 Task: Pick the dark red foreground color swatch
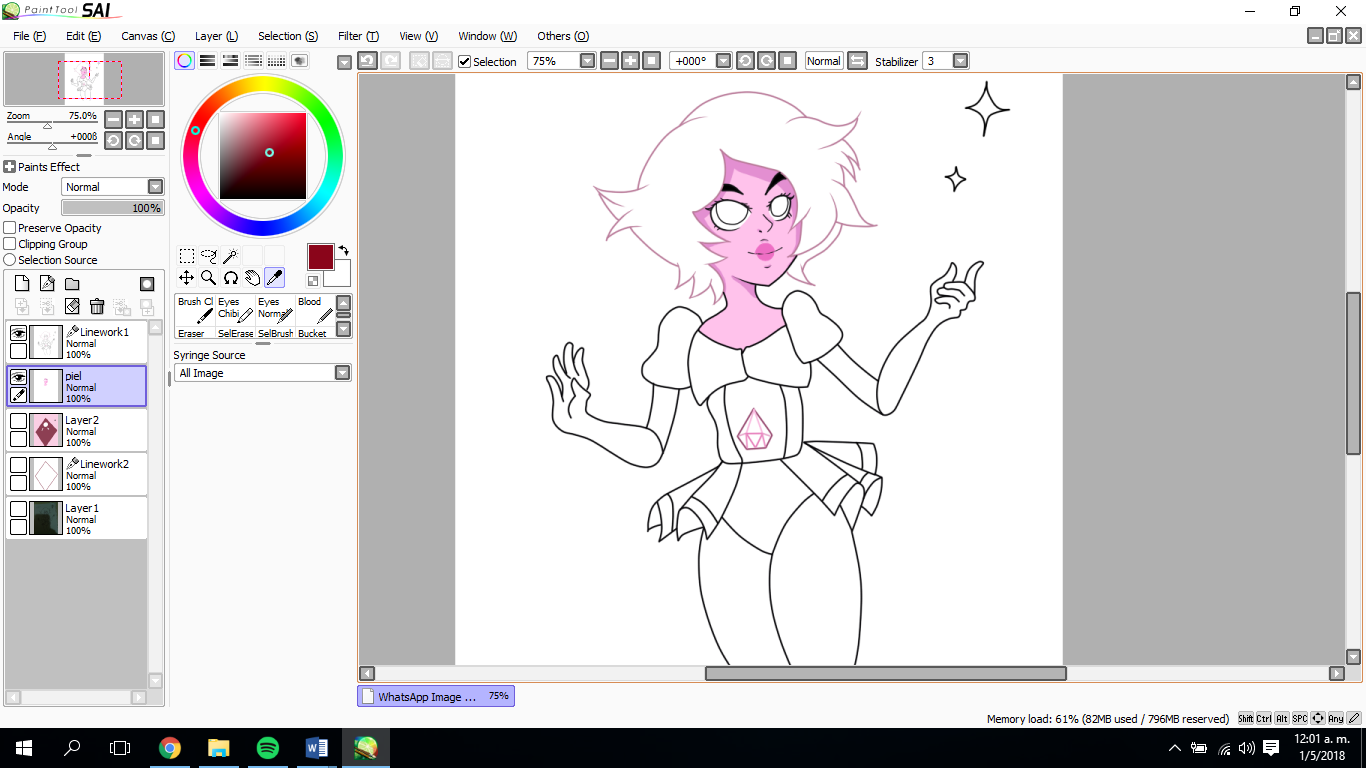[x=320, y=257]
